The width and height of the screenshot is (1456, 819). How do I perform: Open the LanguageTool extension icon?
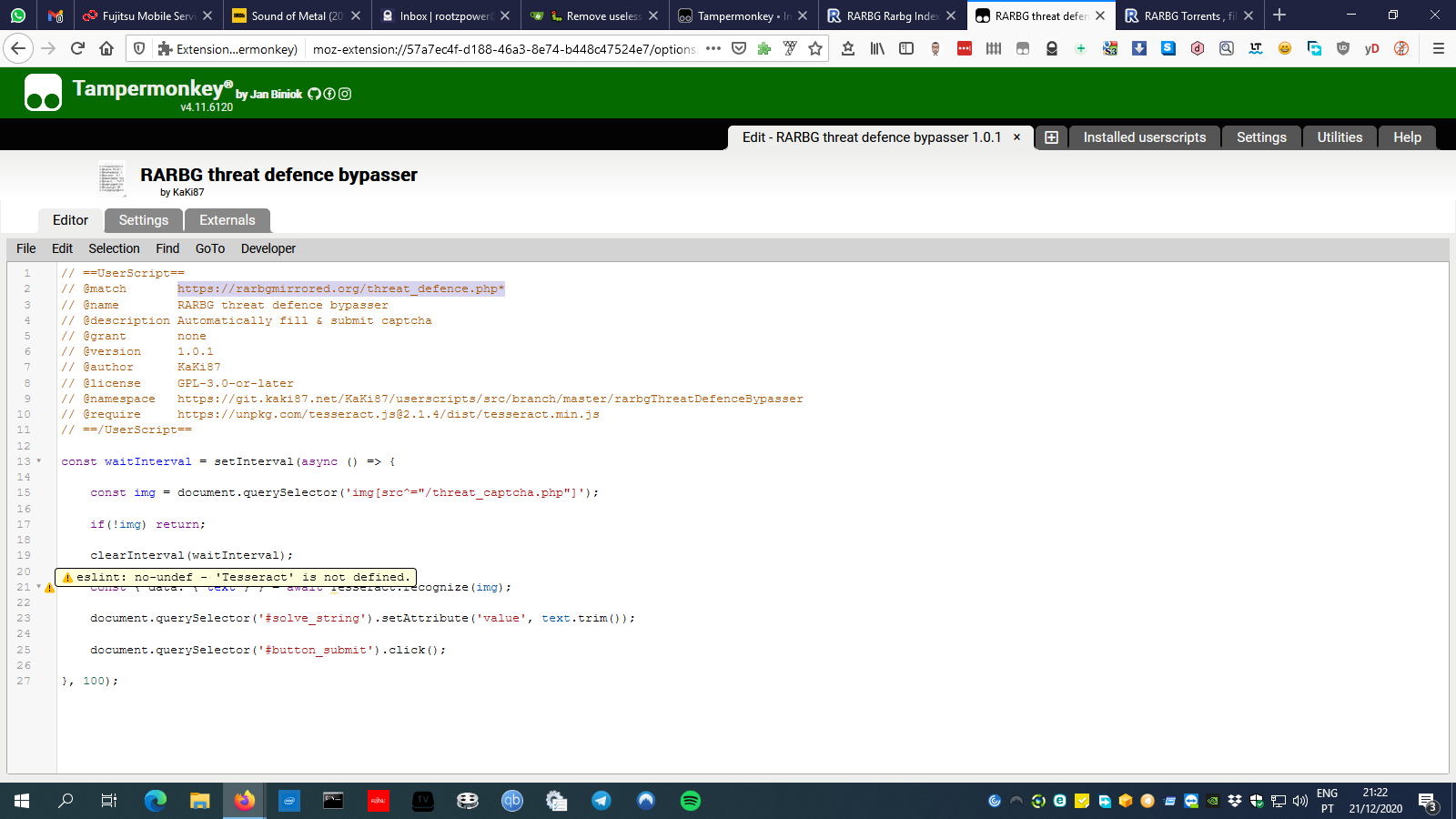(1256, 48)
